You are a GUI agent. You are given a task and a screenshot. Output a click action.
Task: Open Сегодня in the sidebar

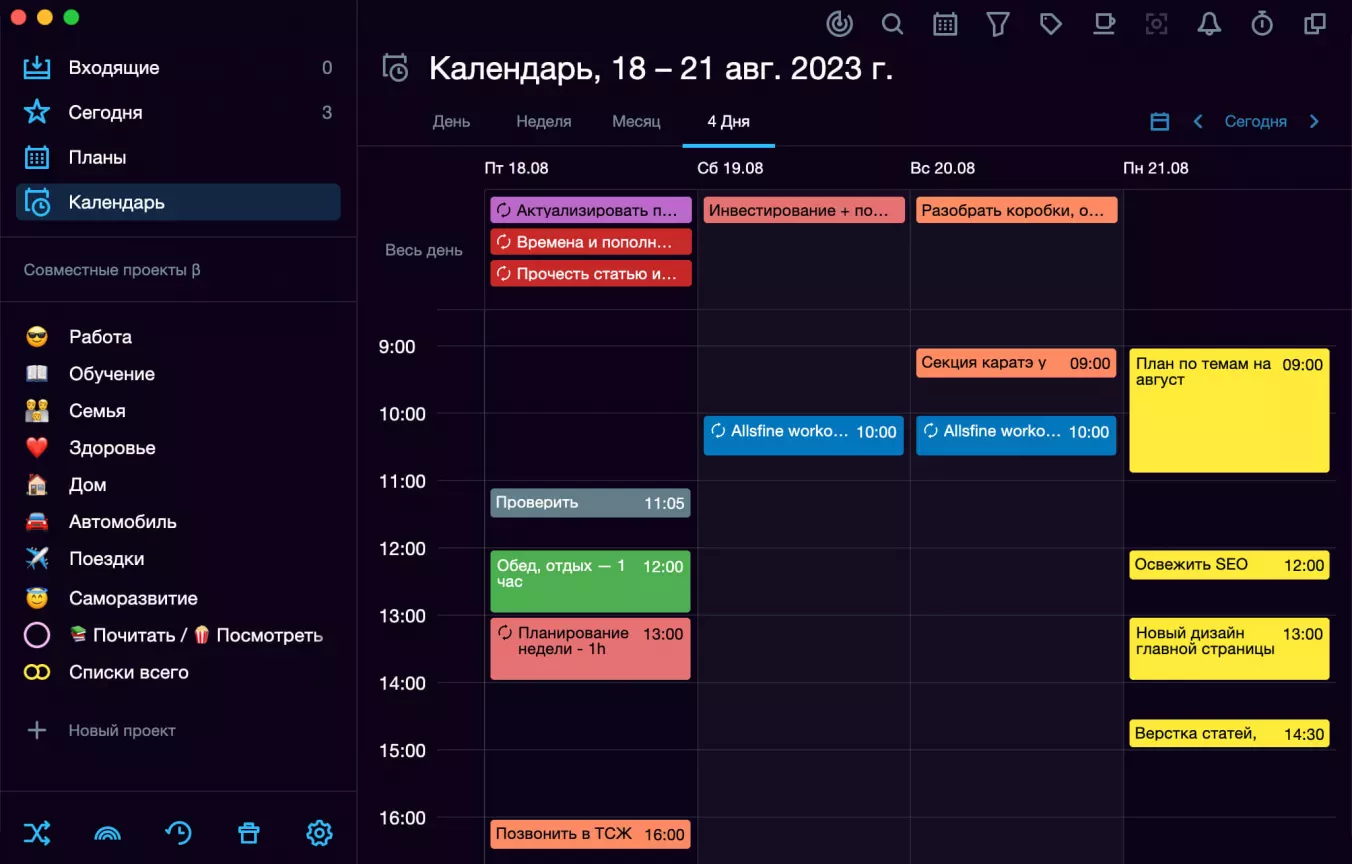pyautogui.click(x=178, y=113)
